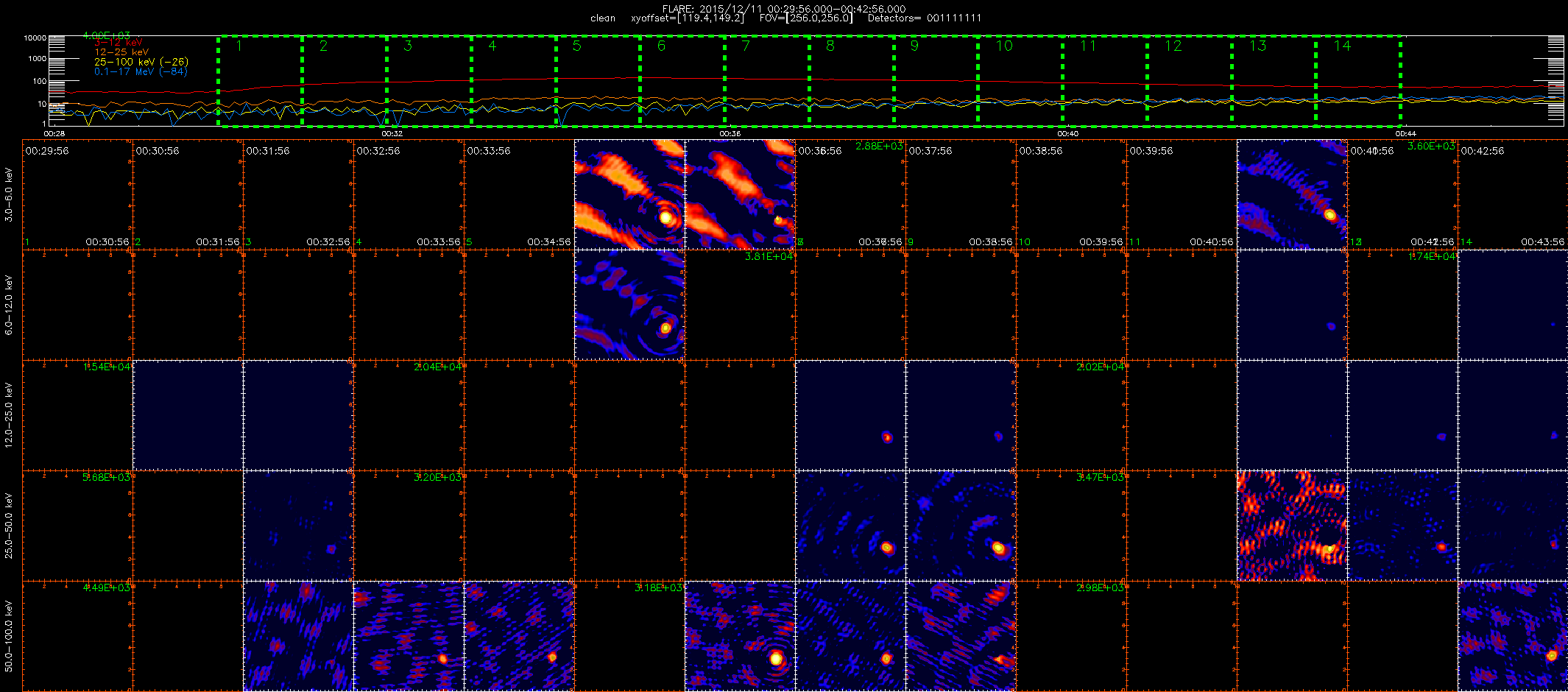The width and height of the screenshot is (1568, 692).
Task: Select interval 7 in the light curve
Action: click(767, 81)
